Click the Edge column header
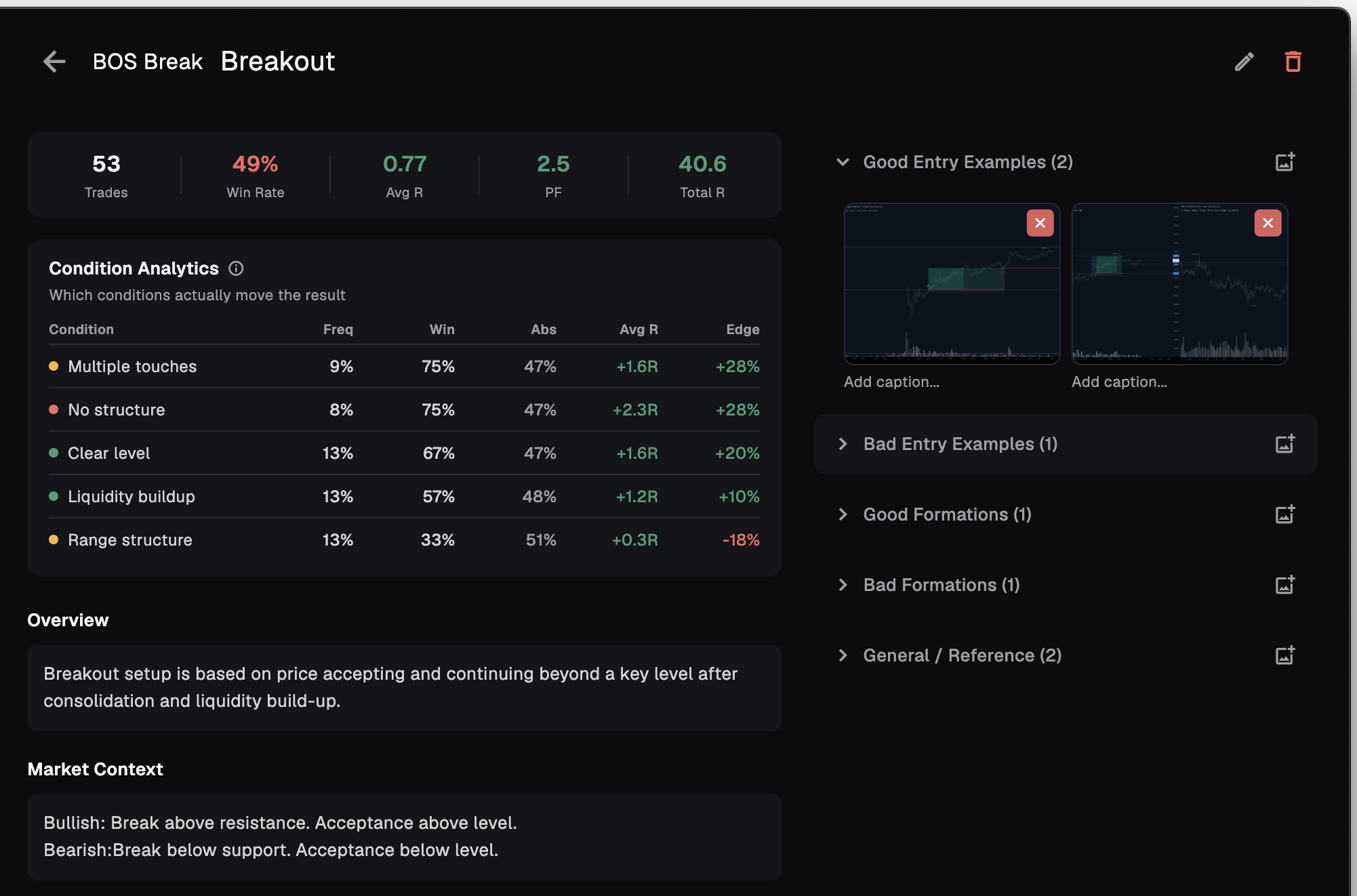This screenshot has width=1357, height=896. [x=743, y=329]
